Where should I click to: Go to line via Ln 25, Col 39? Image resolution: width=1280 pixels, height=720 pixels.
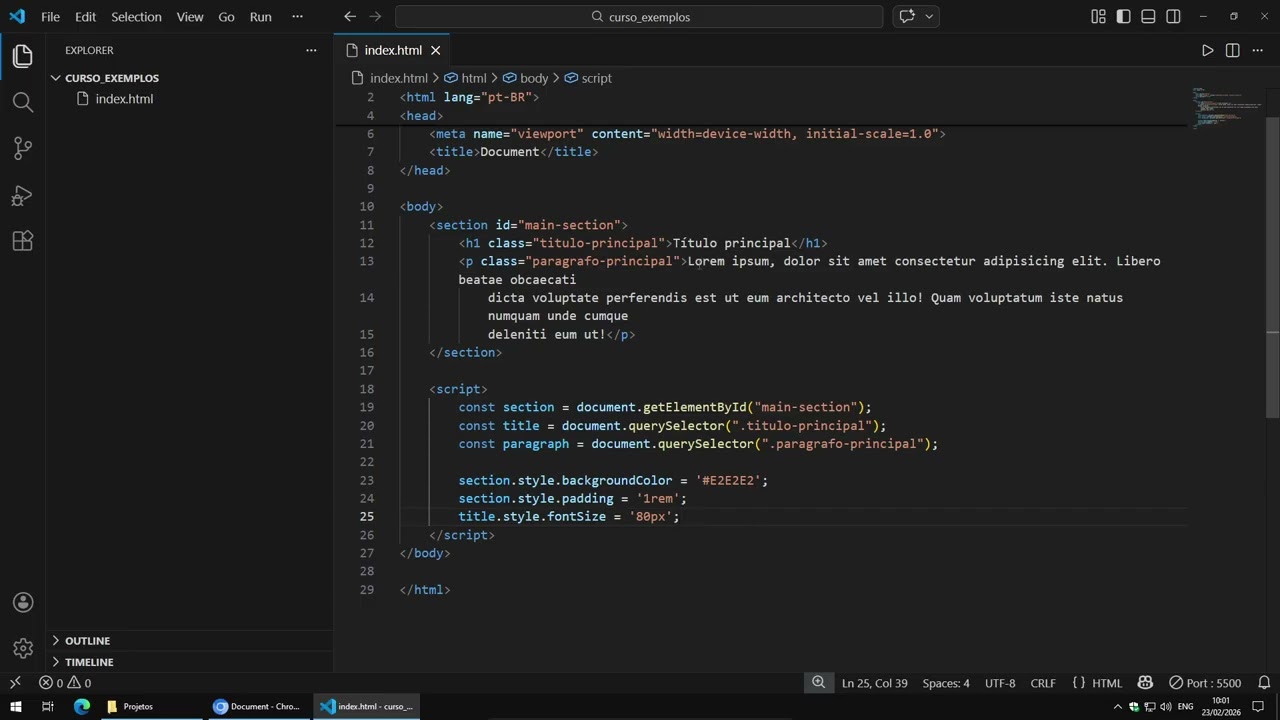874,683
